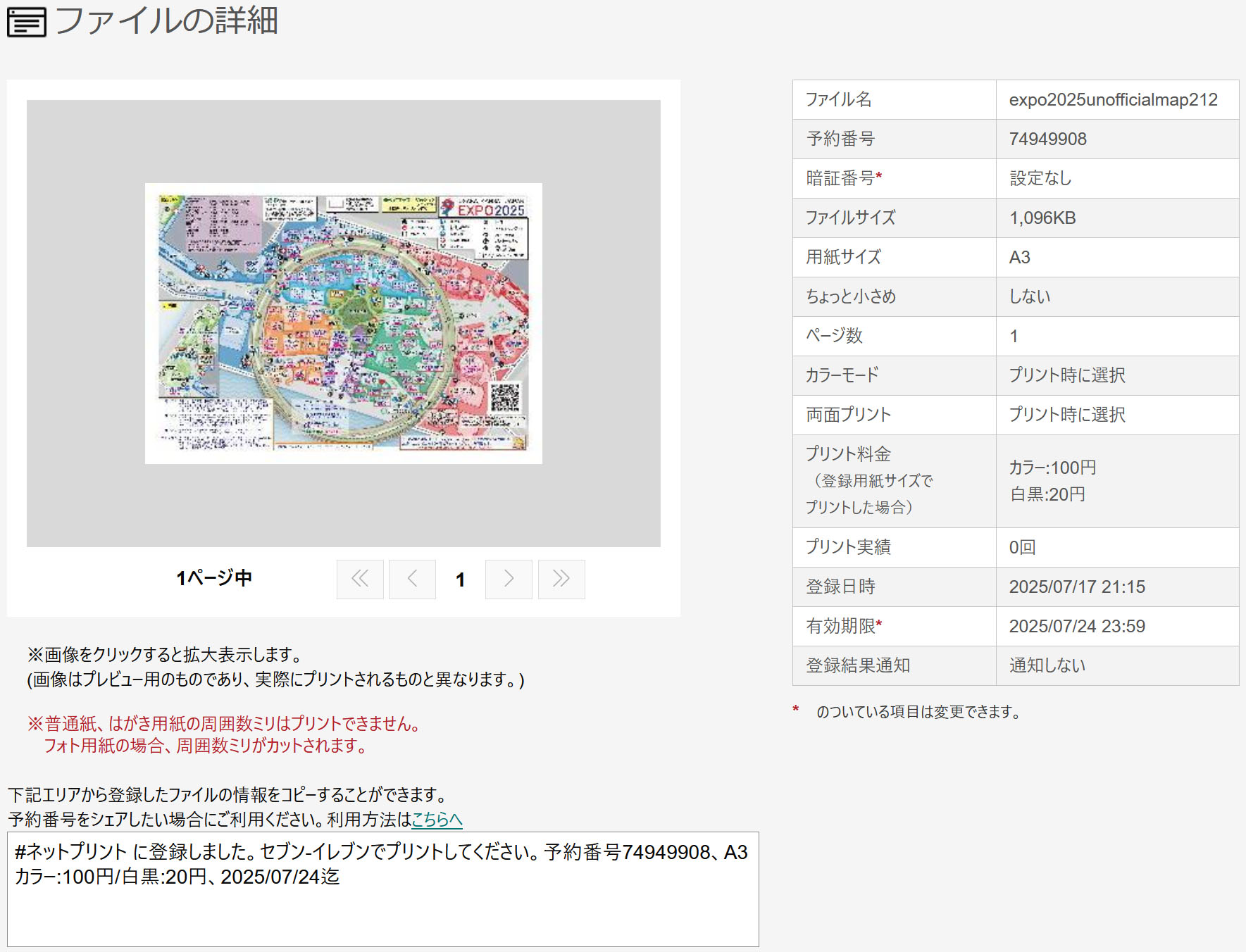Screen dimensions: 1246x952
Task: Click the expiration date 2025/07/24 23:59
Action: click(x=1077, y=626)
